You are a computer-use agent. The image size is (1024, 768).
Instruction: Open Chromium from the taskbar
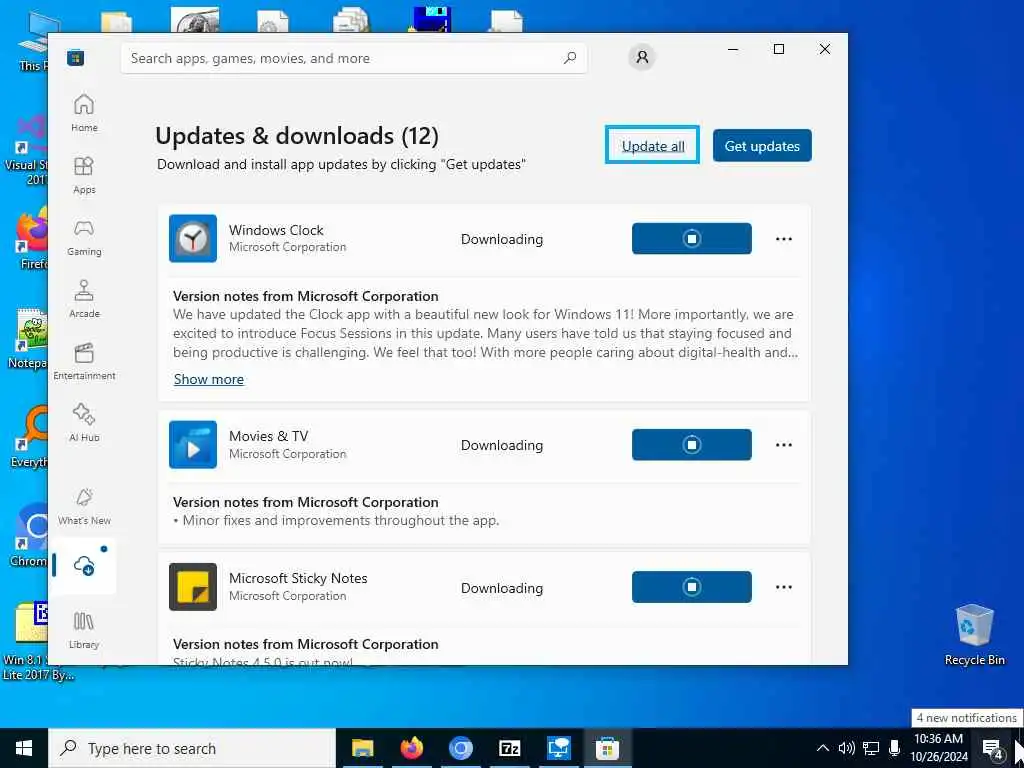(460, 748)
